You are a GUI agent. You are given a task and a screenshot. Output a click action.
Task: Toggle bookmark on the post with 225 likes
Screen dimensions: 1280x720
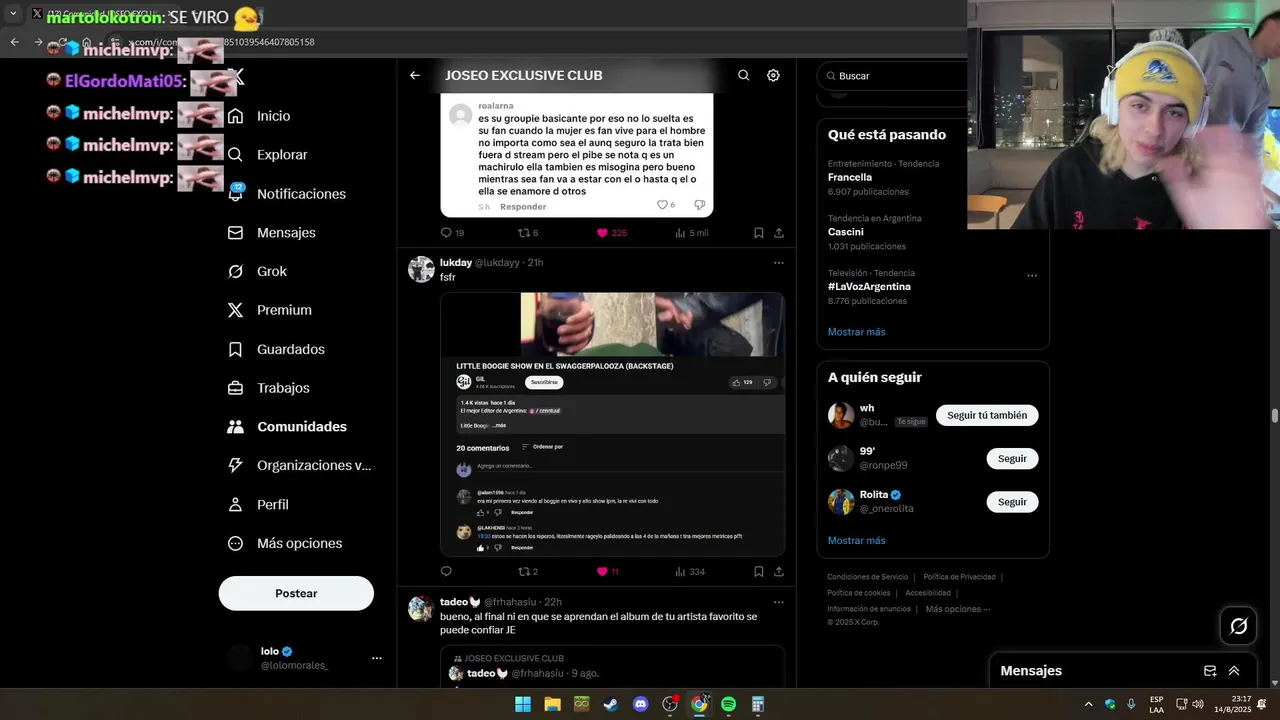[758, 233]
